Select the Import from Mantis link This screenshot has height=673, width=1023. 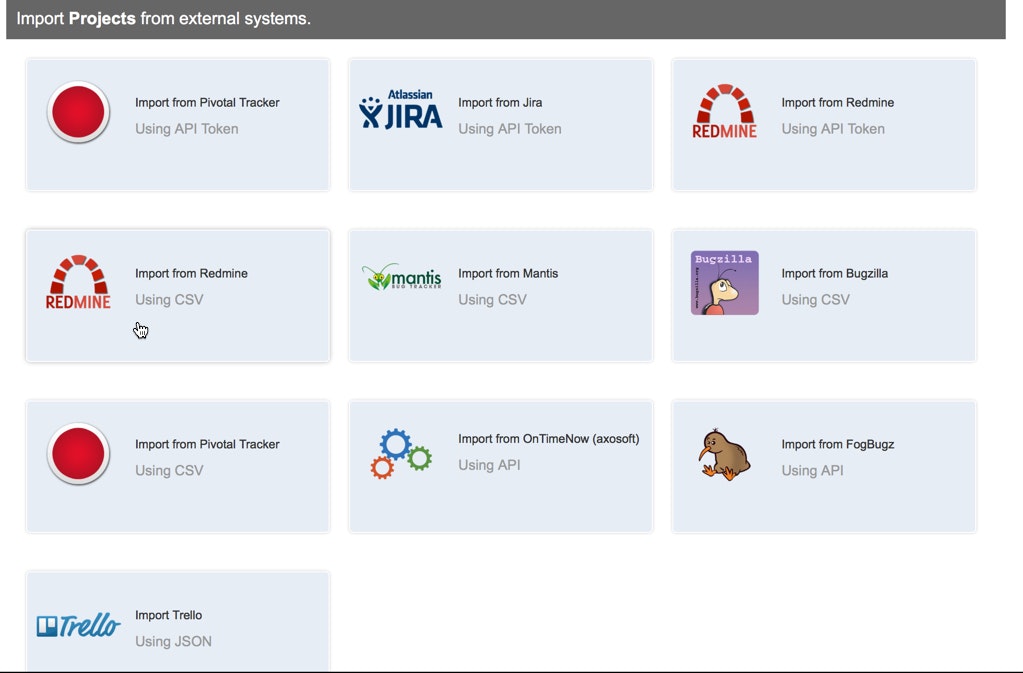click(508, 273)
